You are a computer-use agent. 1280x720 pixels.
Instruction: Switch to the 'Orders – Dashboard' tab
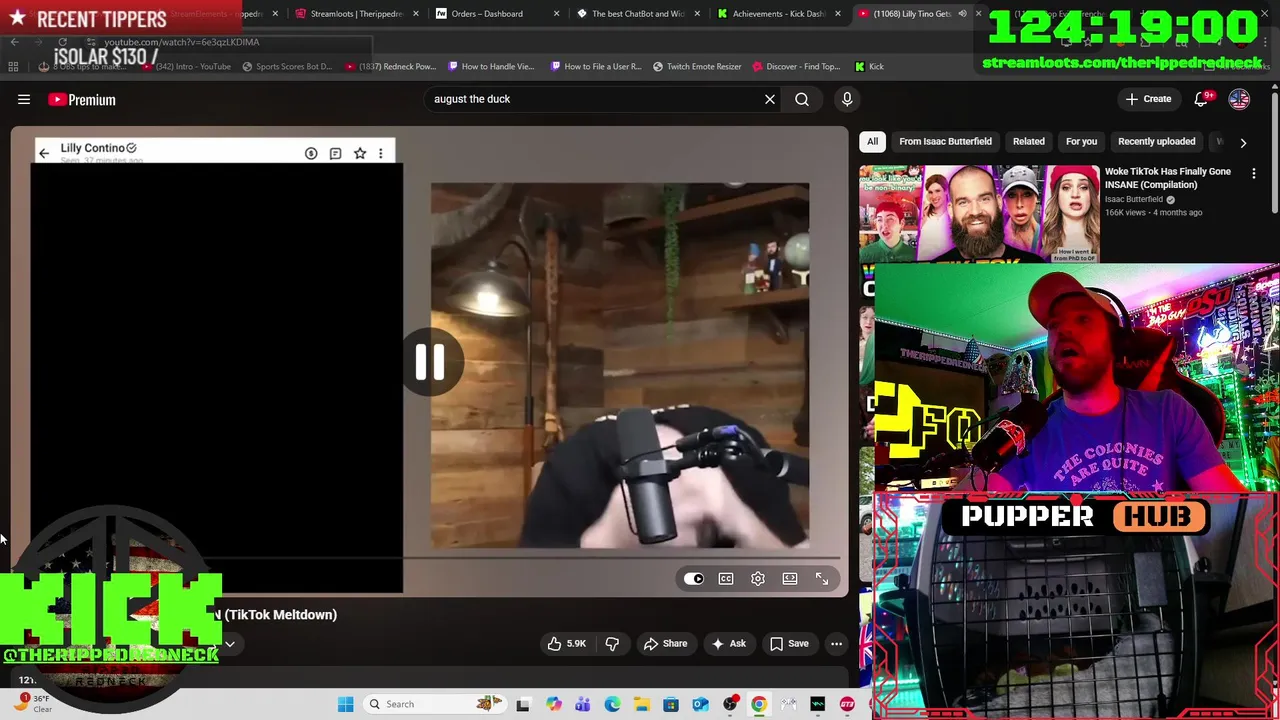click(487, 14)
